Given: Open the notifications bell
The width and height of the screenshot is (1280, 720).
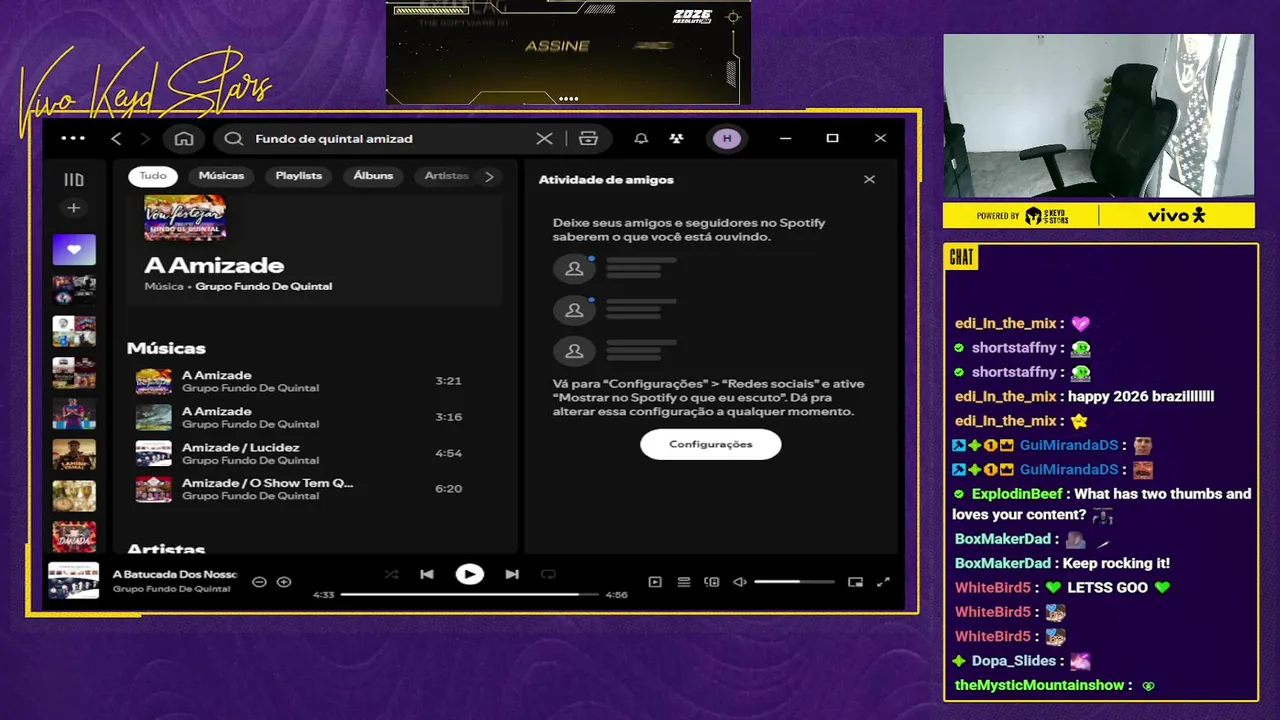Looking at the screenshot, I should point(641,139).
